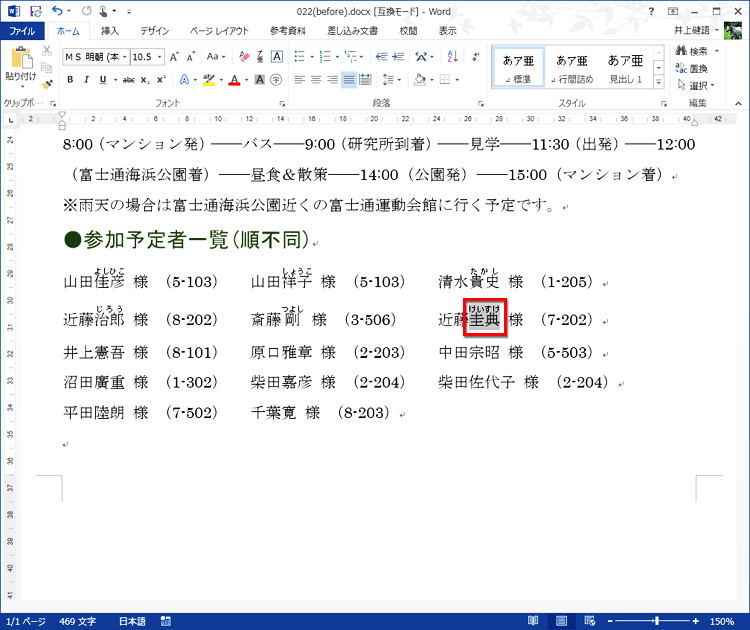Viewport: 750px width, 630px height.
Task: Toggle Subscript formatting
Action: (x=144, y=80)
